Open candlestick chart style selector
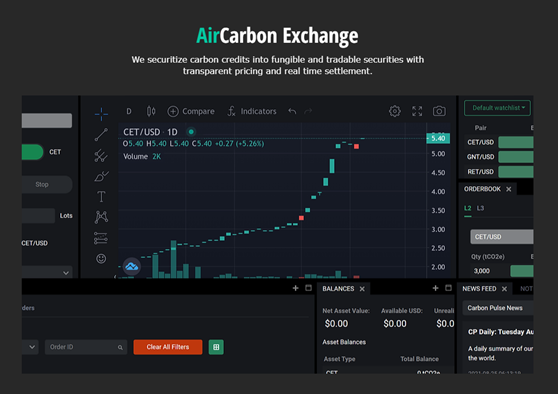 click(x=151, y=111)
